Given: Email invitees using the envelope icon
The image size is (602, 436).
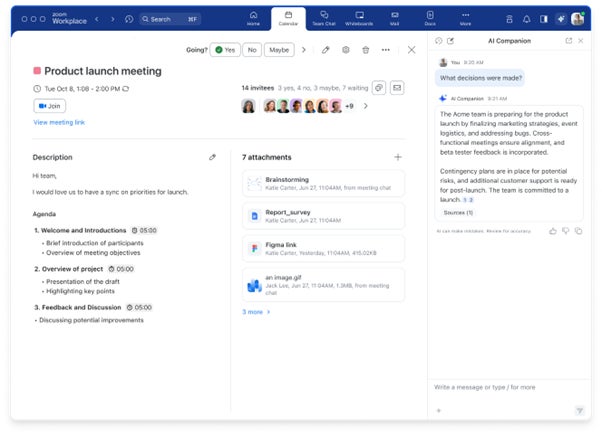Looking at the screenshot, I should [397, 88].
